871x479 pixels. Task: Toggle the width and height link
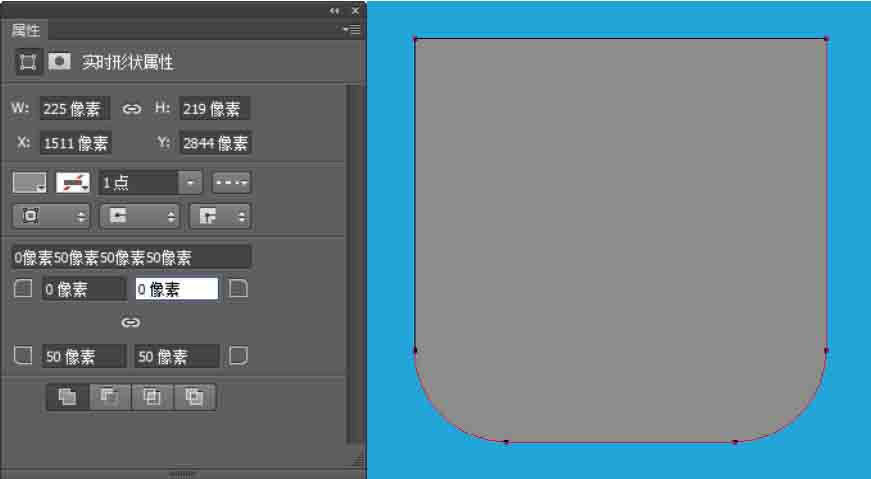point(131,109)
